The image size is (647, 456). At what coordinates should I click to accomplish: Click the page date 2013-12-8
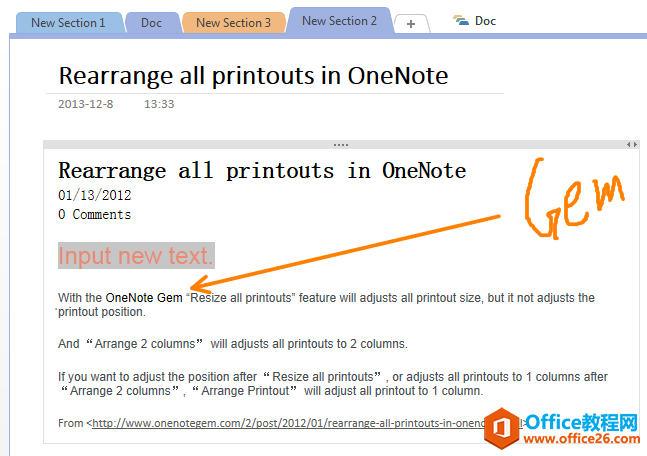click(x=85, y=104)
